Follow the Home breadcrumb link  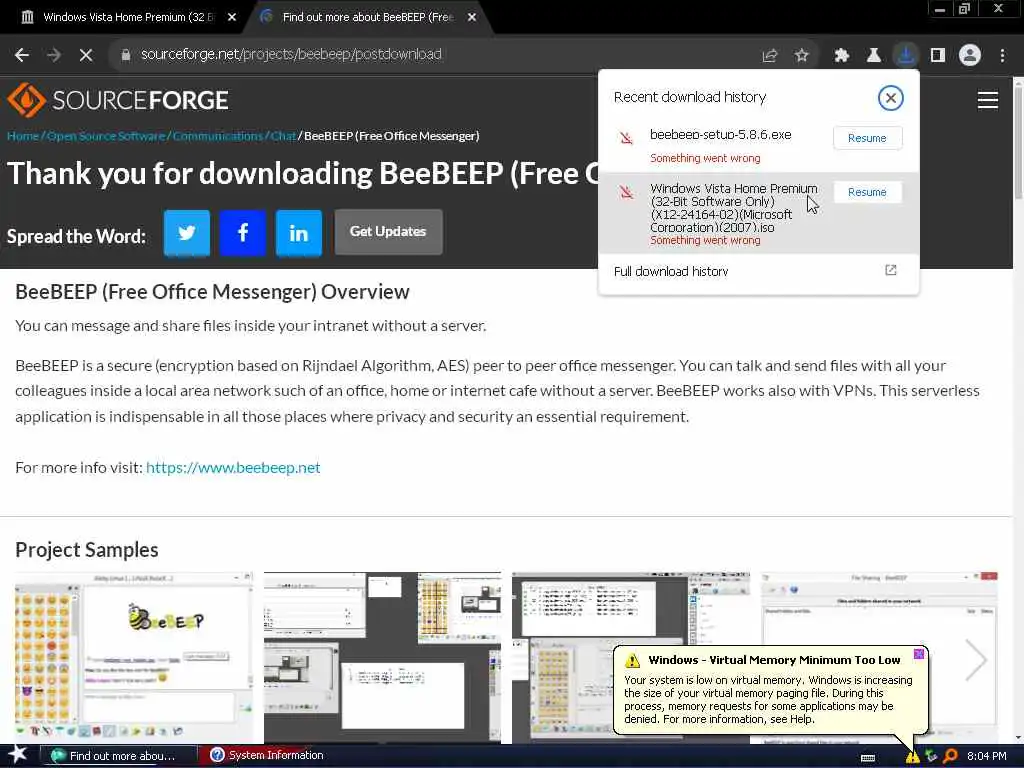(23, 136)
